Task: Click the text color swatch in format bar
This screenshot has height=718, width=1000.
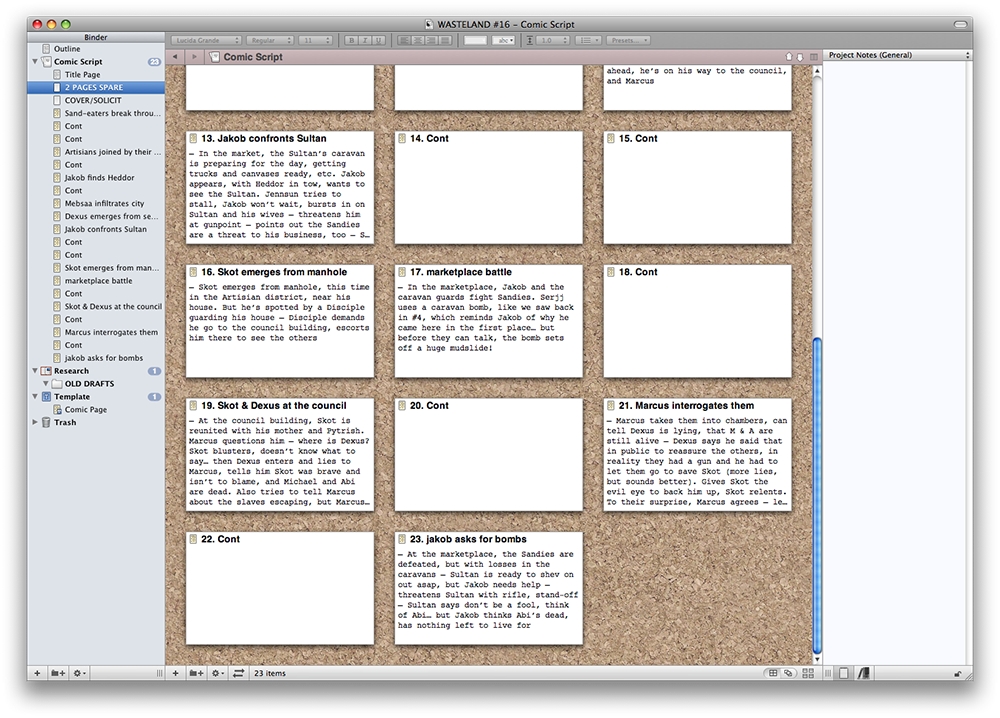Action: [x=475, y=40]
